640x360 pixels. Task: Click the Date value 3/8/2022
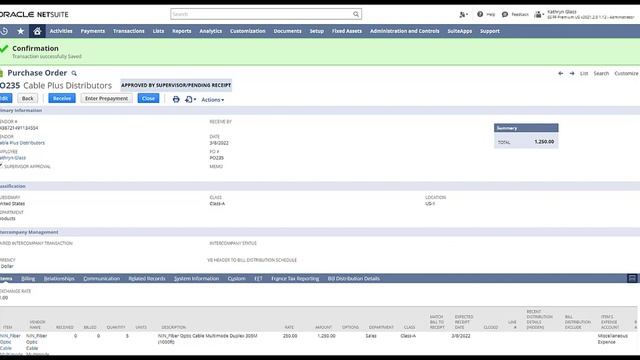(x=219, y=143)
